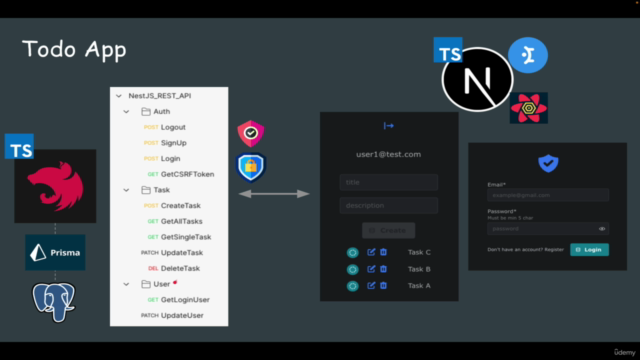Viewport: 640px width, 360px height.
Task: Select the GET GetSingleTask request
Action: pos(179,237)
